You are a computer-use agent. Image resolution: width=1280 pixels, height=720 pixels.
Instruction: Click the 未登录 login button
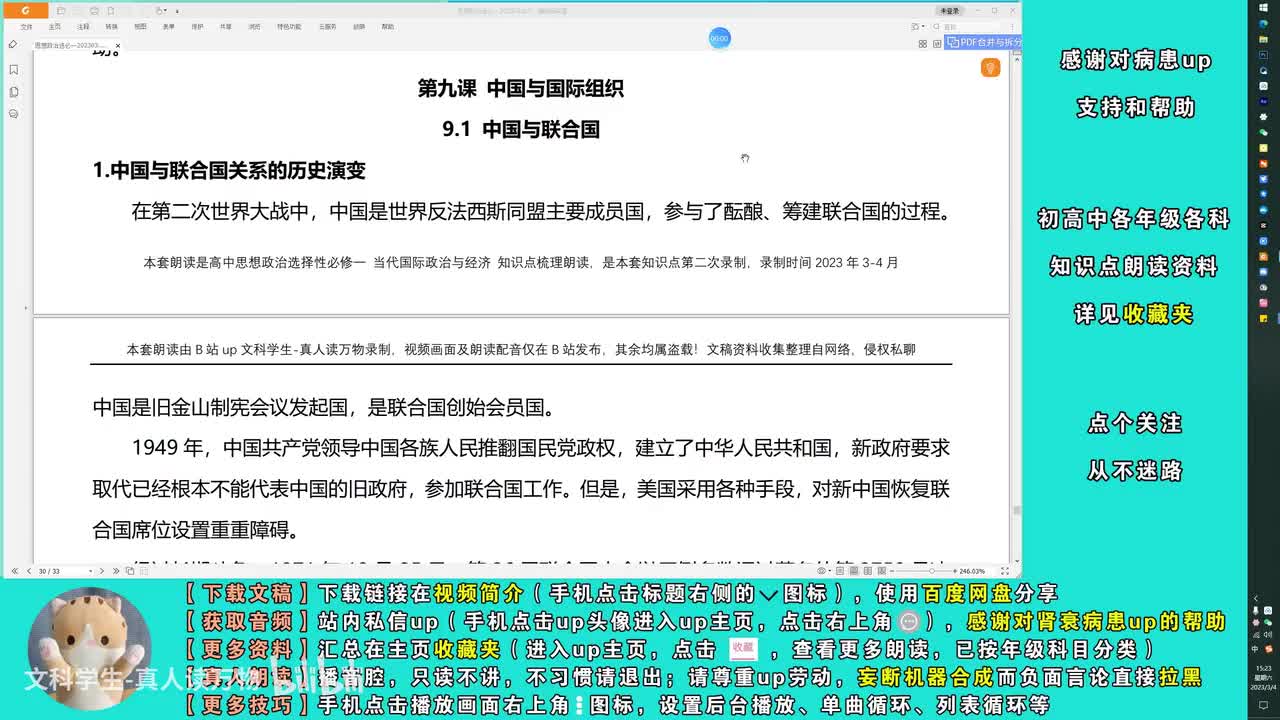click(949, 11)
